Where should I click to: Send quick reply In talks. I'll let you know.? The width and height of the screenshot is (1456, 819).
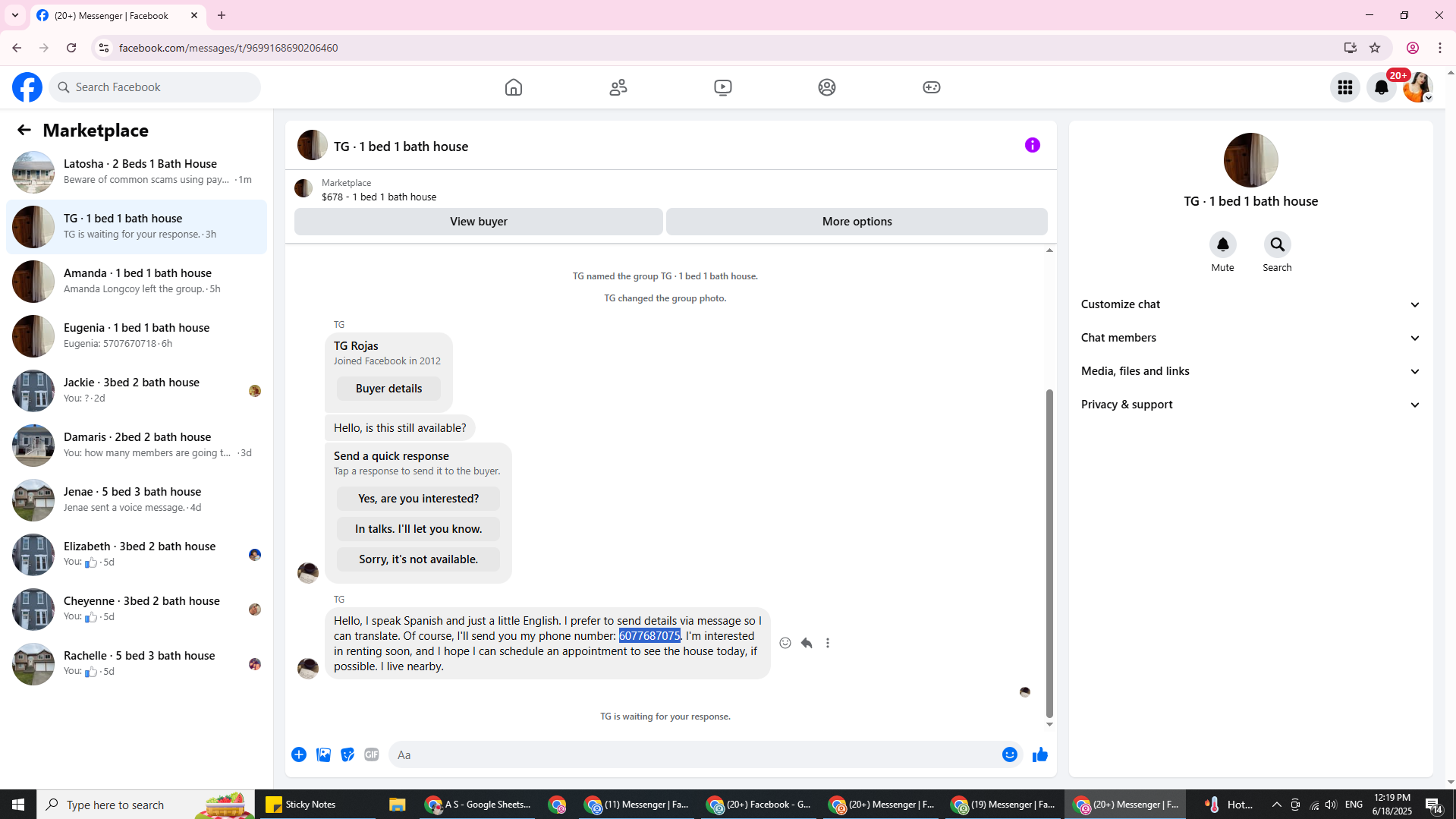(x=418, y=529)
